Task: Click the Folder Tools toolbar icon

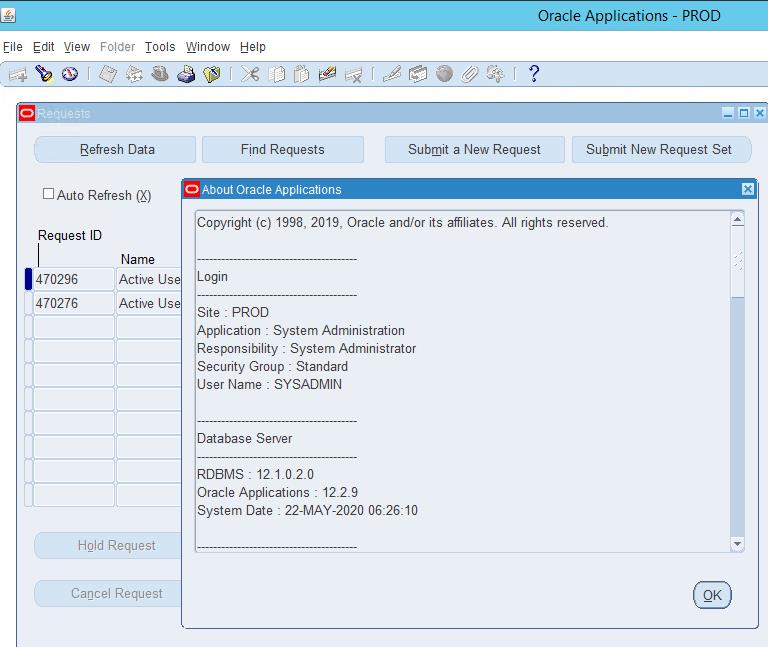Action: click(x=495, y=74)
